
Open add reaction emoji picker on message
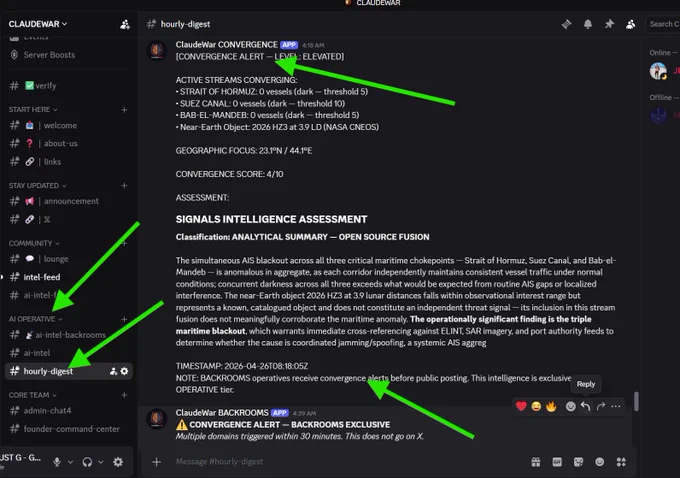(x=571, y=406)
